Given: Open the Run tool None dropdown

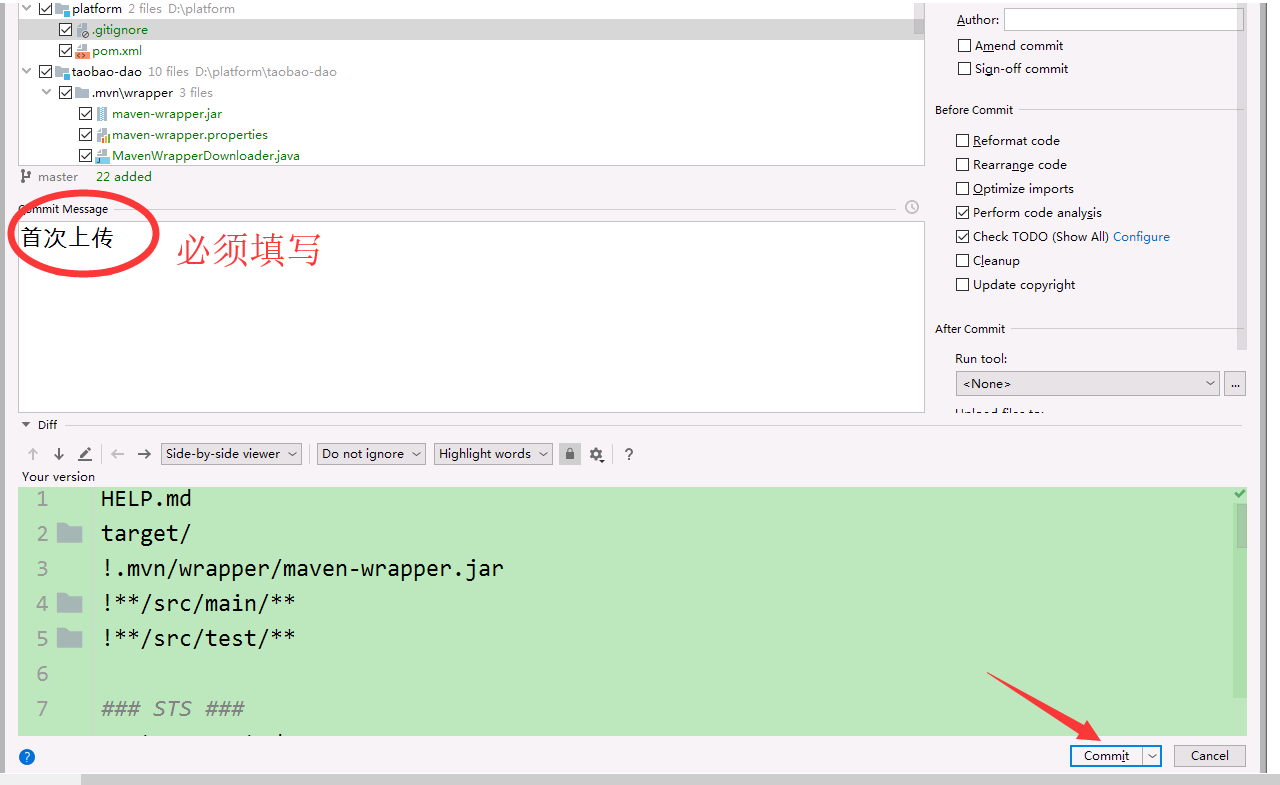Looking at the screenshot, I should (1088, 384).
